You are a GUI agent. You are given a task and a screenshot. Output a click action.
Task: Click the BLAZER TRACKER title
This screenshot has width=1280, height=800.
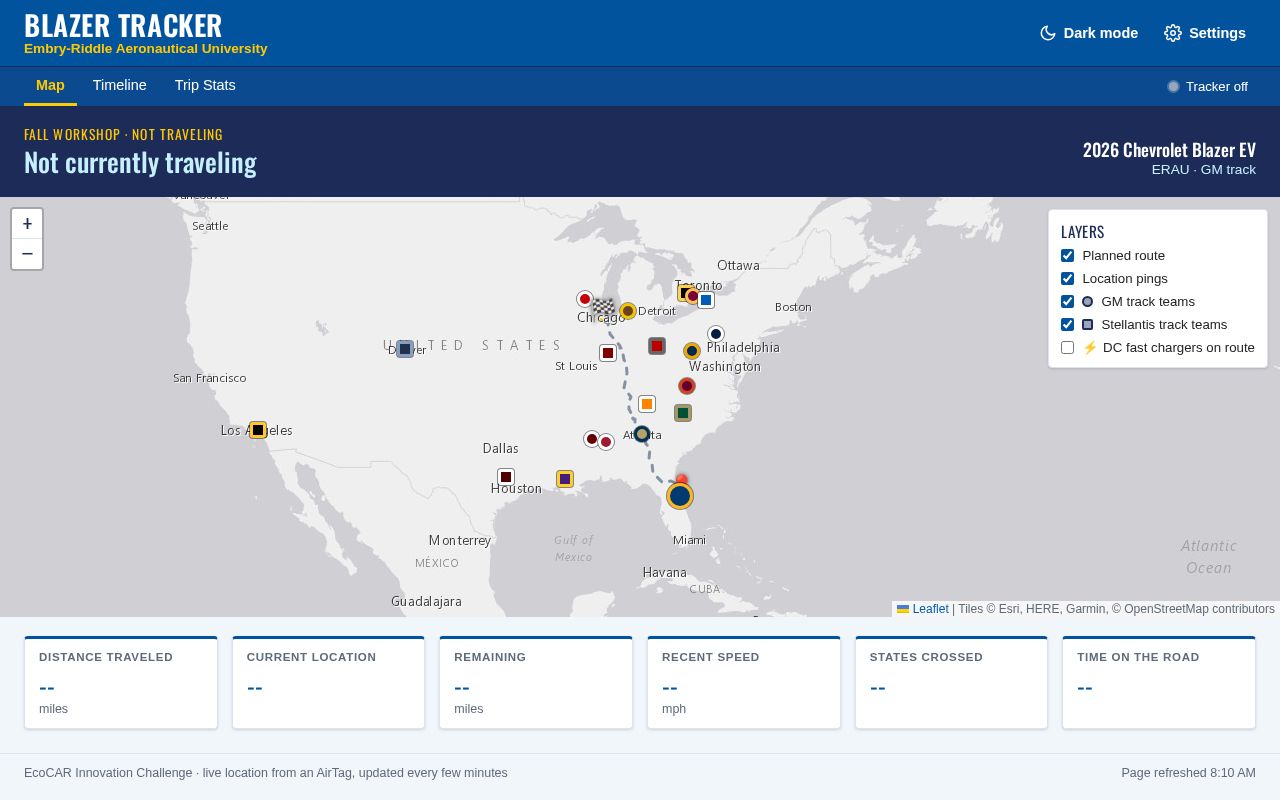[x=123, y=25]
